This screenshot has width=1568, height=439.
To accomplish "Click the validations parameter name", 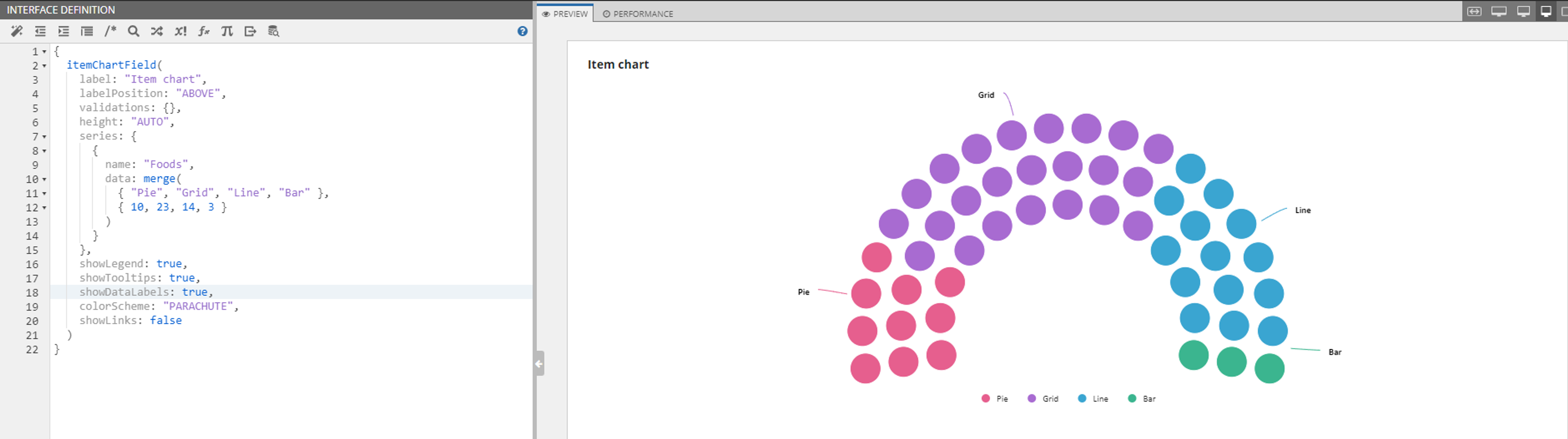I will [114, 107].
